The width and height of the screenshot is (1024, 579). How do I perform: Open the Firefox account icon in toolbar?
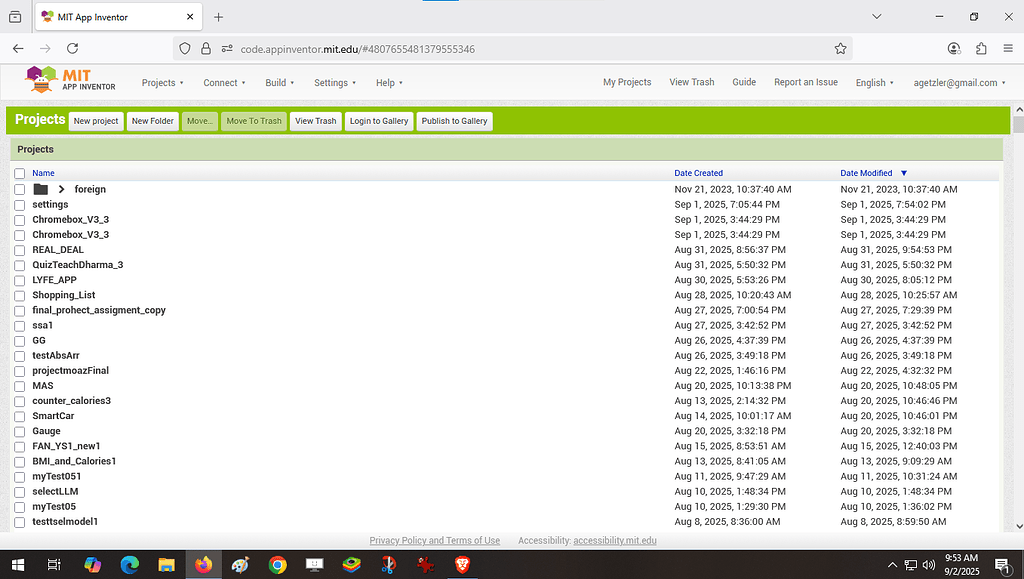pos(954,48)
